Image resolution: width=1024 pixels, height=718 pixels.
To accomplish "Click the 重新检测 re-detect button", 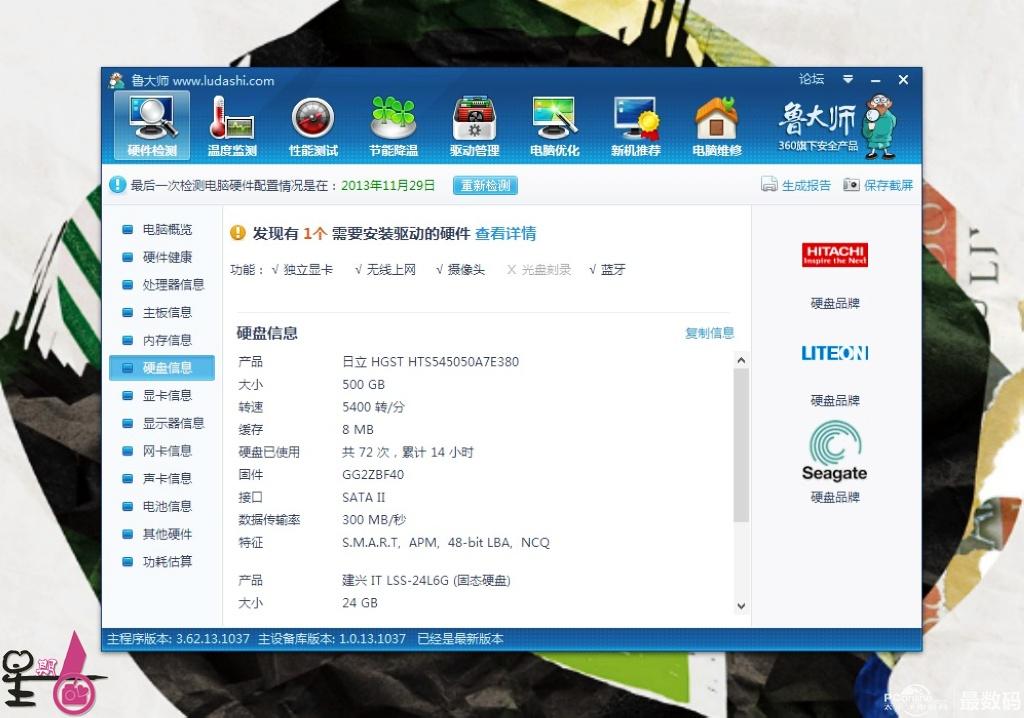I will [485, 186].
